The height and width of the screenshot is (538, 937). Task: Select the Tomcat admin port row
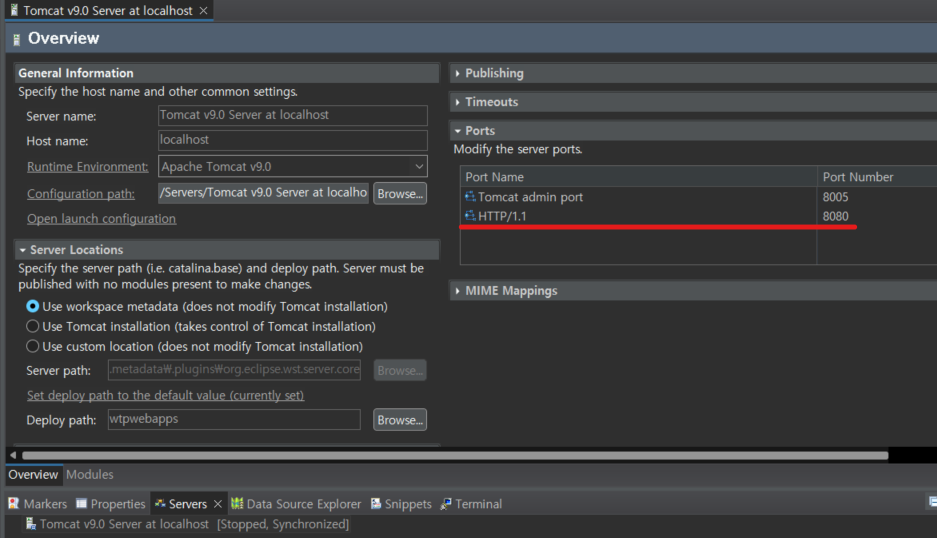point(699,197)
